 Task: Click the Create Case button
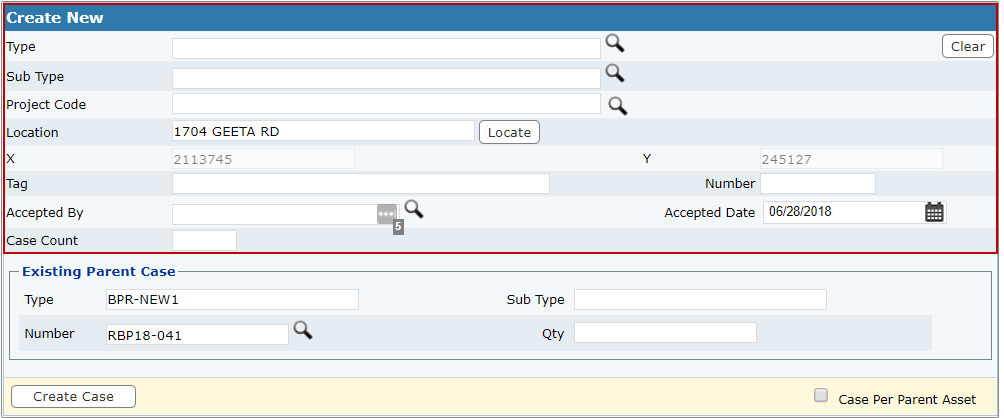click(x=73, y=396)
